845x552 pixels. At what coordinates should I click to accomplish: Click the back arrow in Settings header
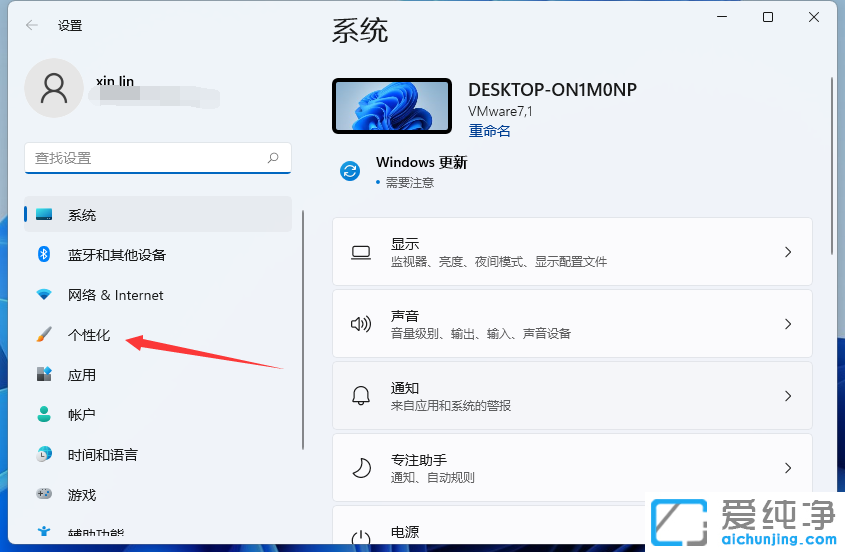[32, 25]
